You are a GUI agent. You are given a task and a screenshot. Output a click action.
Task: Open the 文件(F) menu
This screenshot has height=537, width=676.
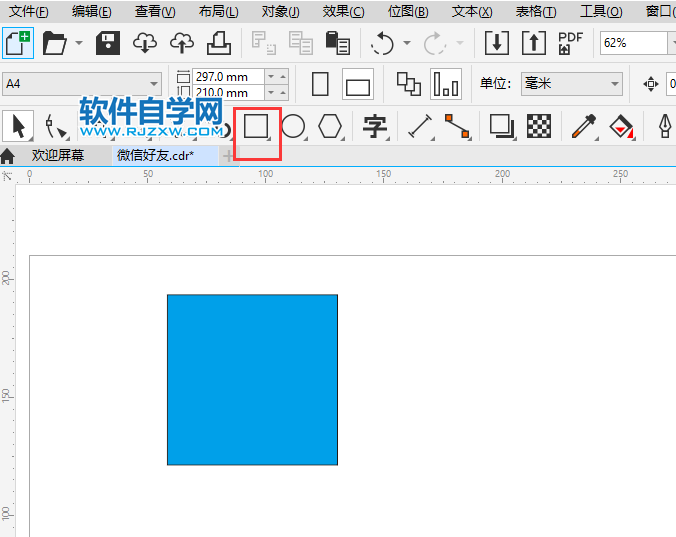point(28,11)
